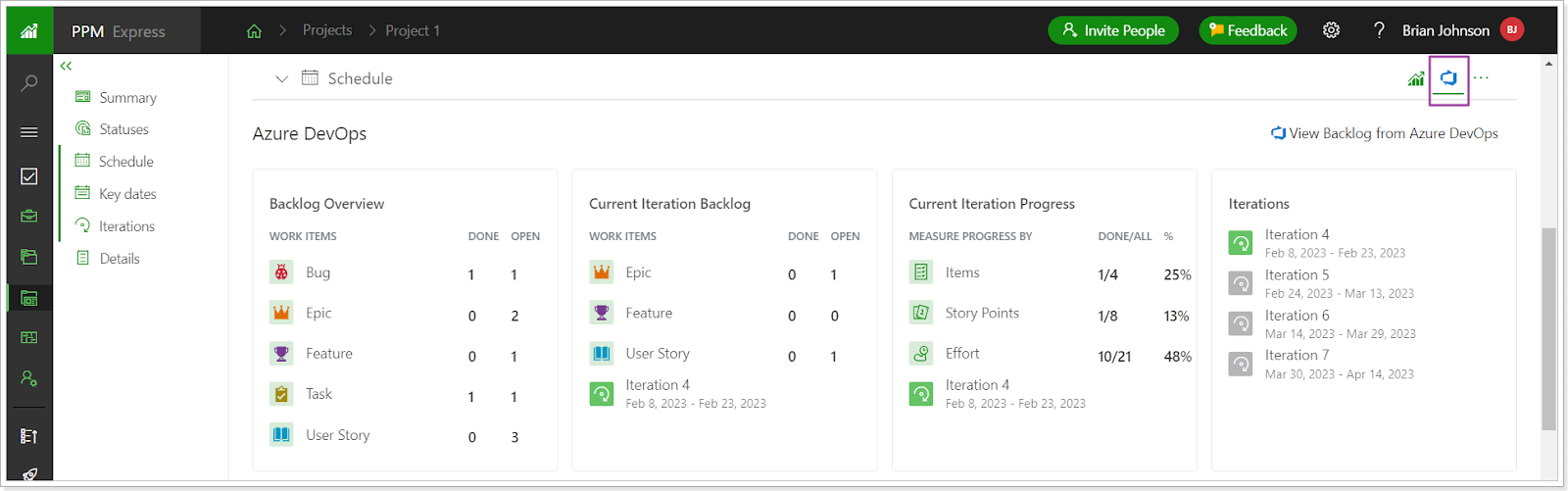Open the hamburger menu in left rail
The height and width of the screenshot is (491, 1568).
tap(29, 132)
